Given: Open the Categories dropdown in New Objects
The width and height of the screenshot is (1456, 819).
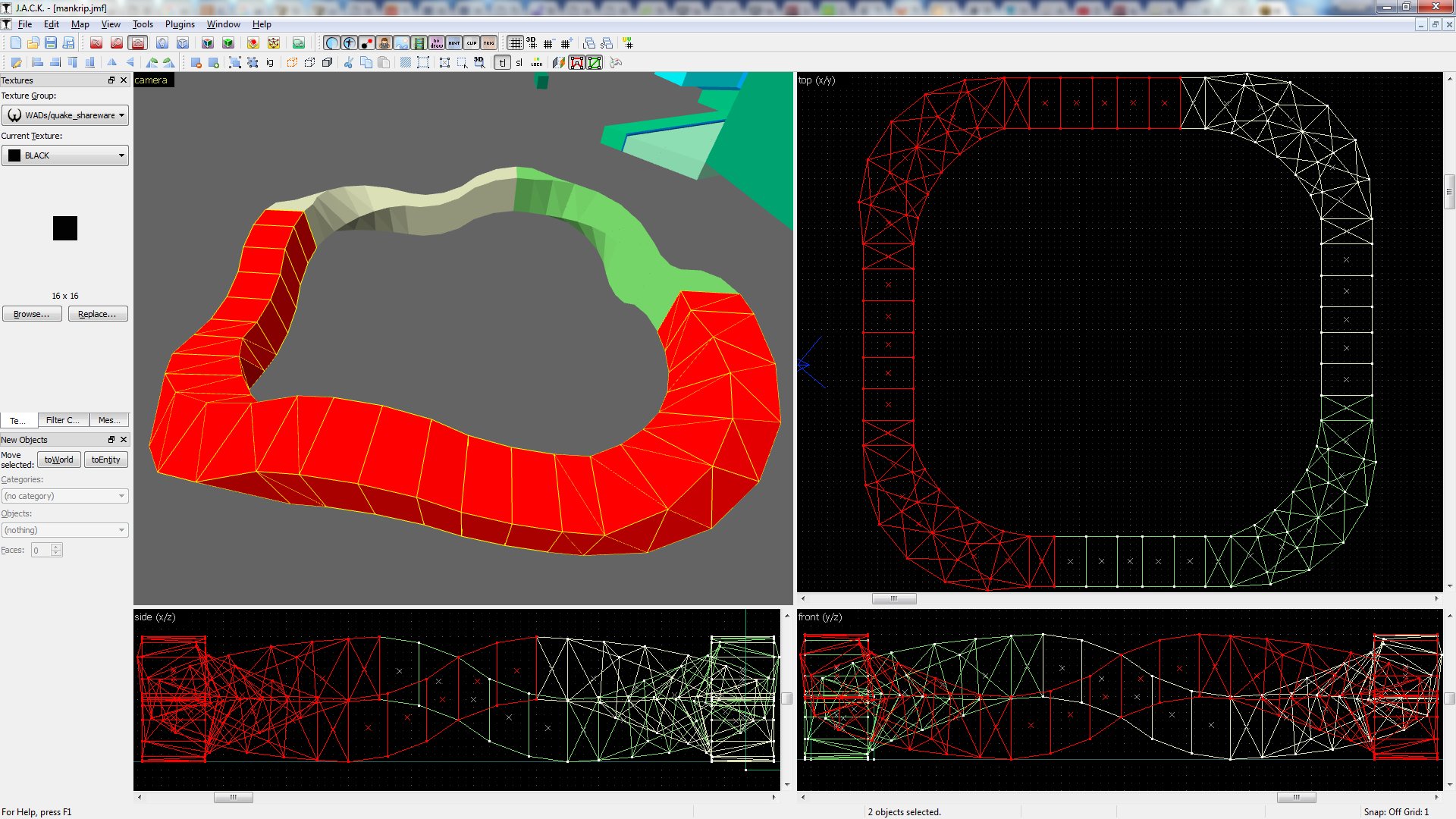Looking at the screenshot, I should point(65,496).
